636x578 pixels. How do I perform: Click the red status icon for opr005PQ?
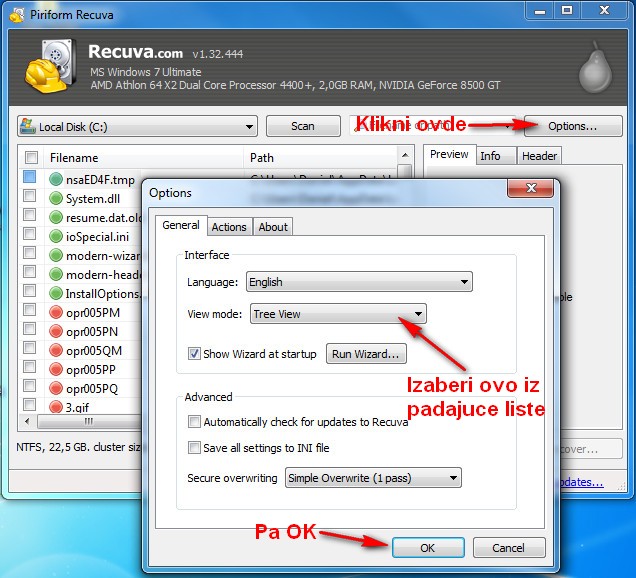tap(56, 388)
